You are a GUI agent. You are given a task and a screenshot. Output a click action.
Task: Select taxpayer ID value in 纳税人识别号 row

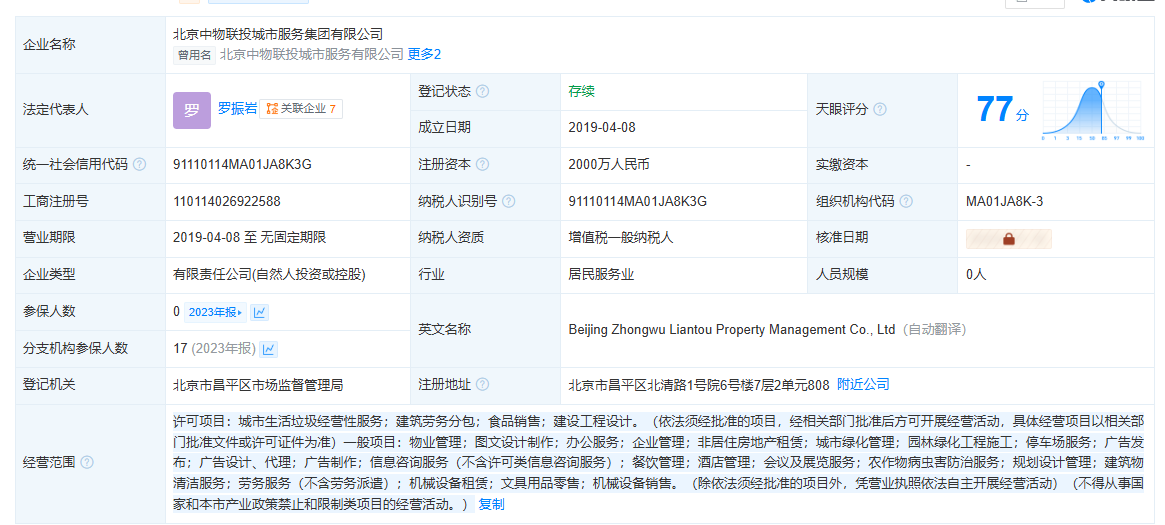(637, 201)
